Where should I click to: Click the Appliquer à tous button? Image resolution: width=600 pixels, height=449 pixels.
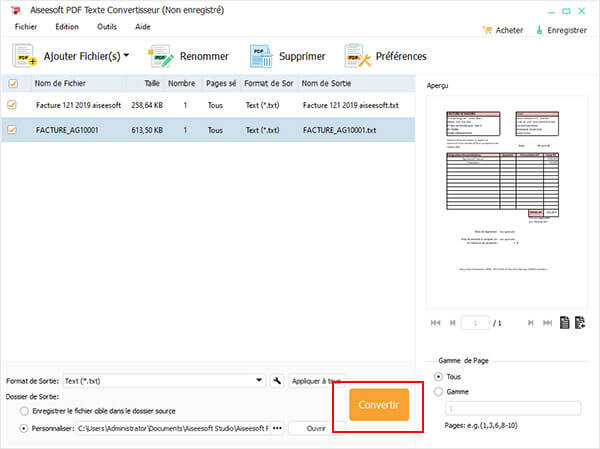[x=316, y=381]
